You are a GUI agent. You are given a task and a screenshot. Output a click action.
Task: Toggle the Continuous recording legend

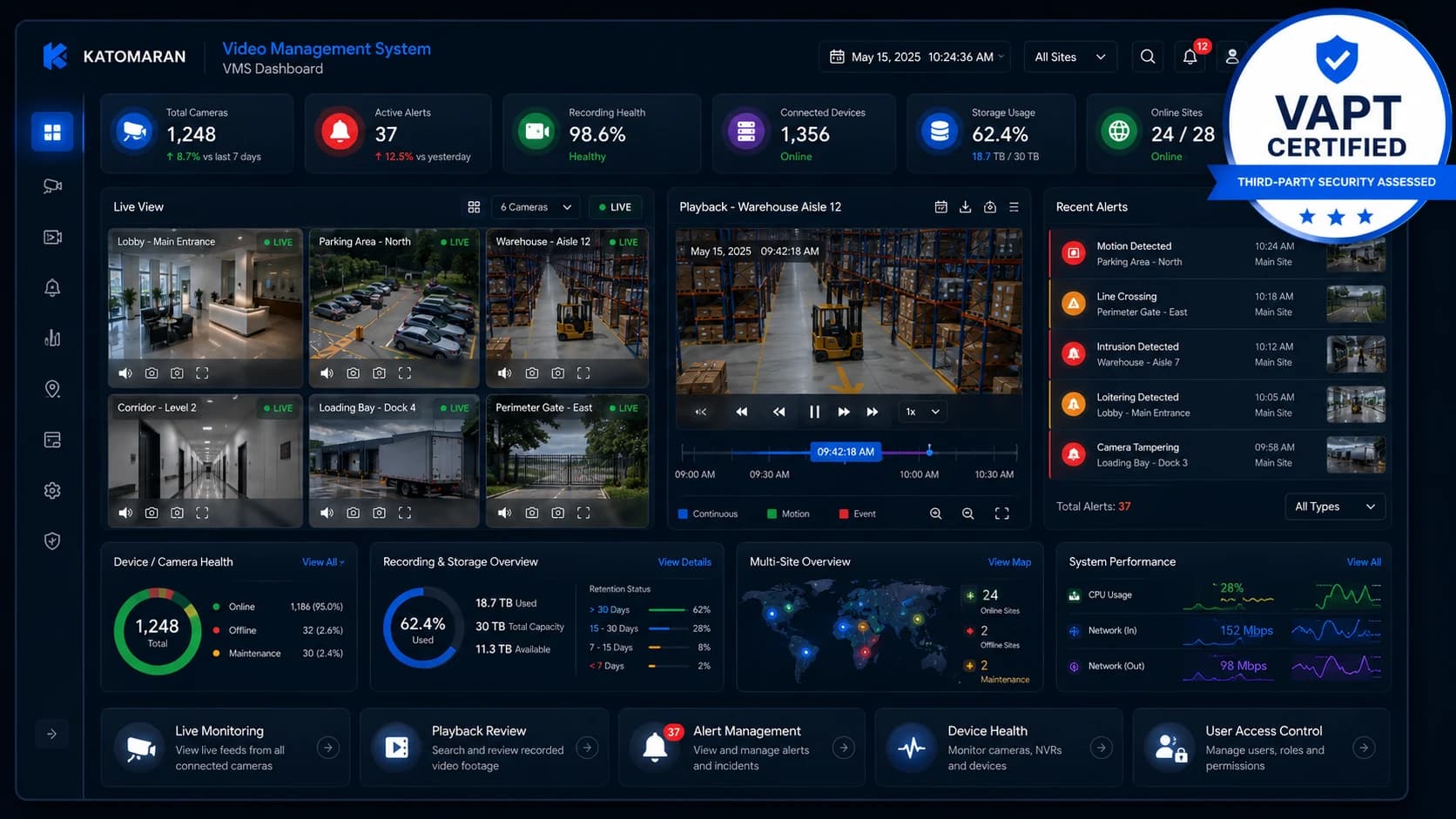pos(708,514)
